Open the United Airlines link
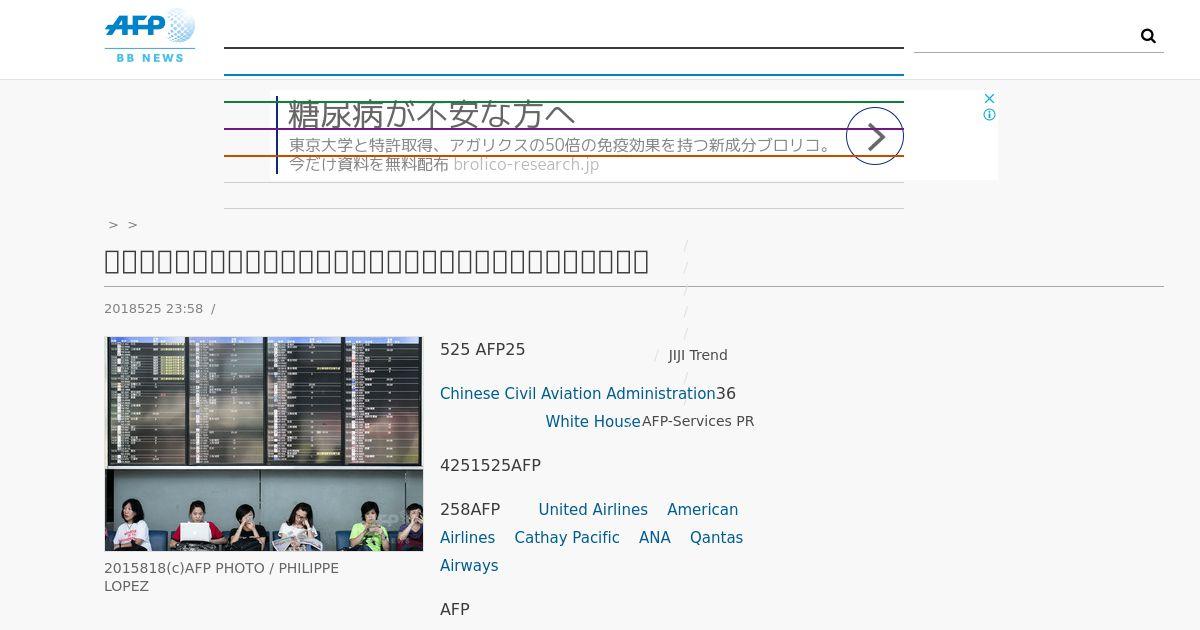The height and width of the screenshot is (630, 1200). [593, 510]
